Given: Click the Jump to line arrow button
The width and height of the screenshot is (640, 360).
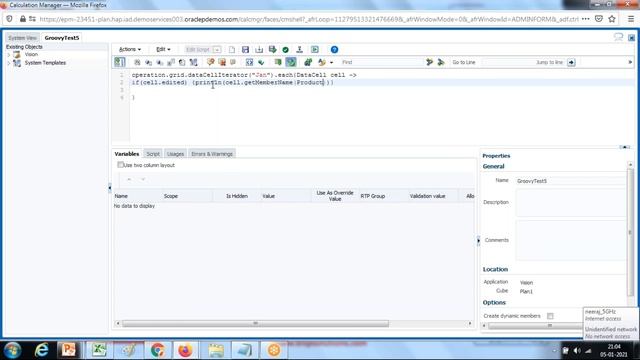Looking at the screenshot, I should 571,62.
